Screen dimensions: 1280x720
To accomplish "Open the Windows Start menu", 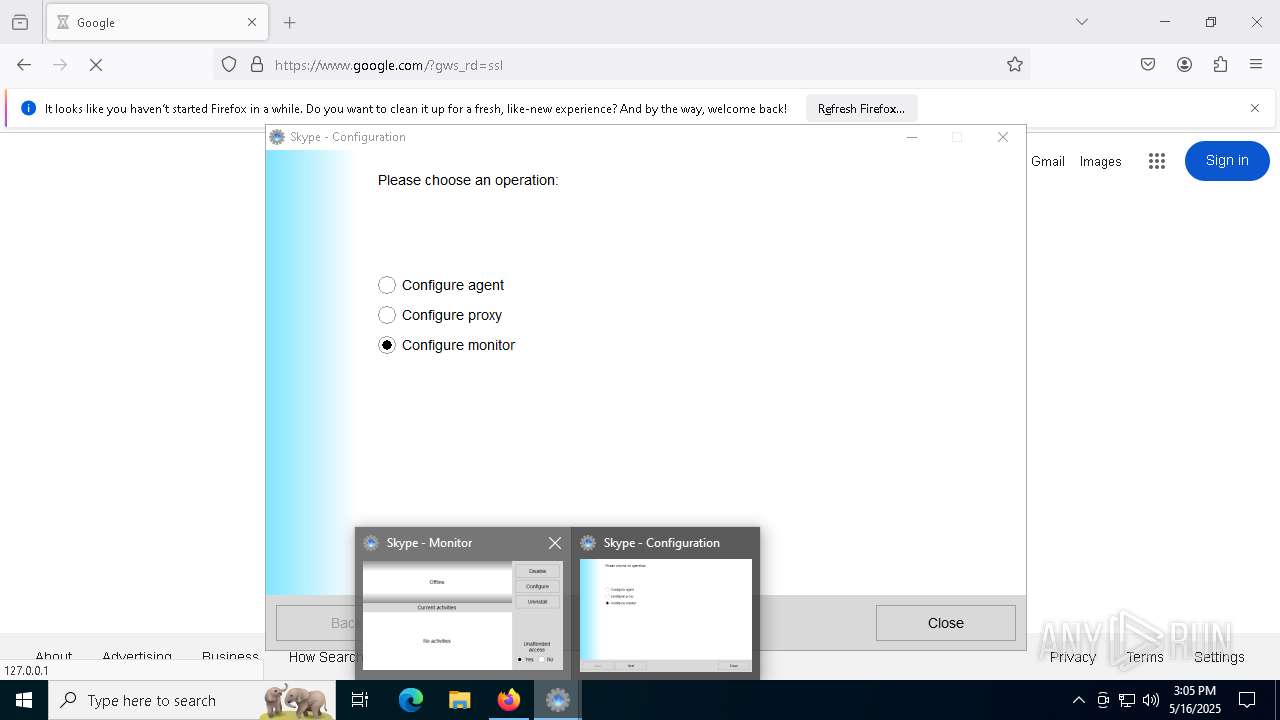I will click(x=24, y=700).
